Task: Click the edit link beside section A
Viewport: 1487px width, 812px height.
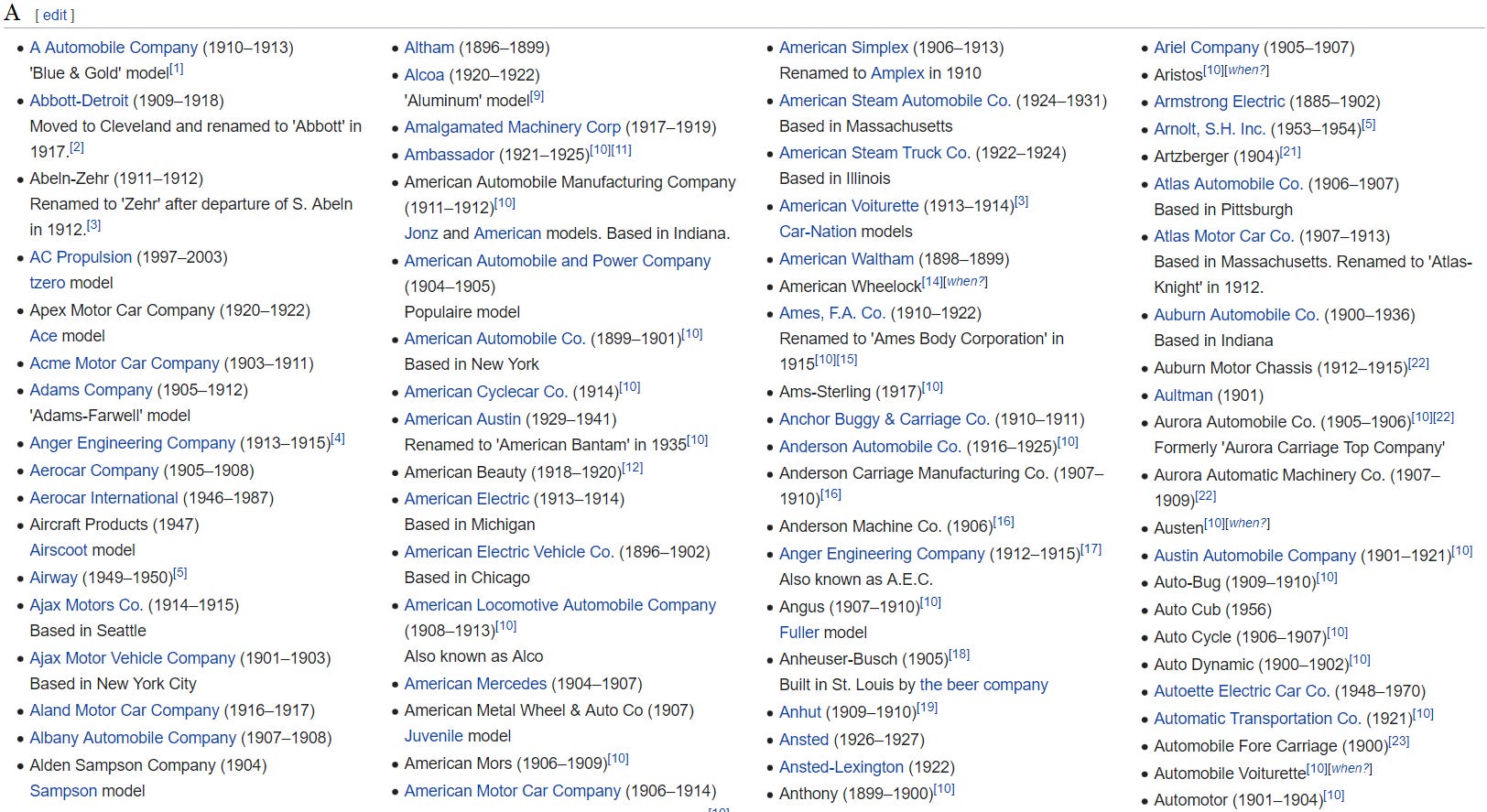Action: pyautogui.click(x=54, y=16)
